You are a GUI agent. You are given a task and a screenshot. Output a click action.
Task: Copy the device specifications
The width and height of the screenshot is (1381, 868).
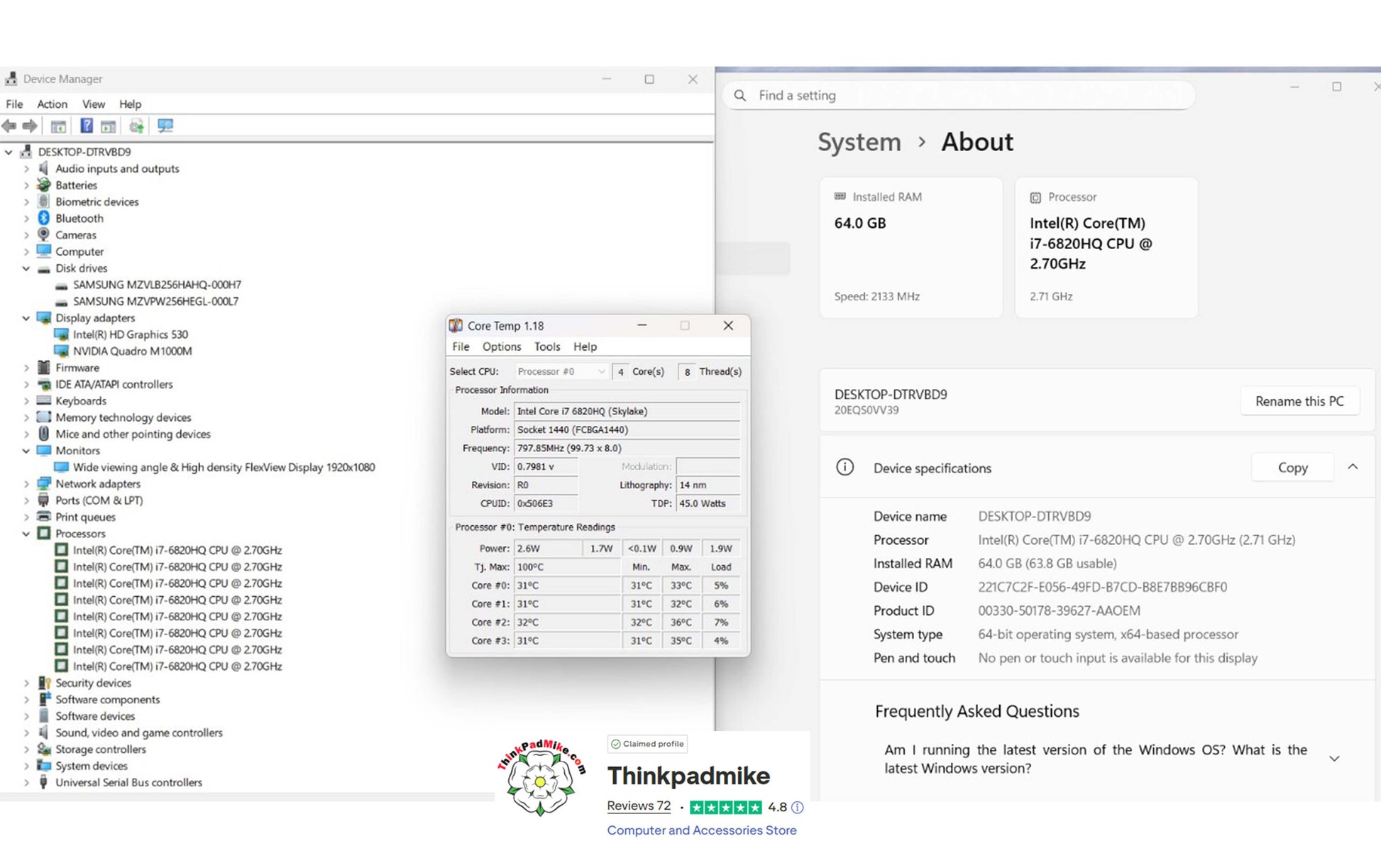pyautogui.click(x=1292, y=468)
